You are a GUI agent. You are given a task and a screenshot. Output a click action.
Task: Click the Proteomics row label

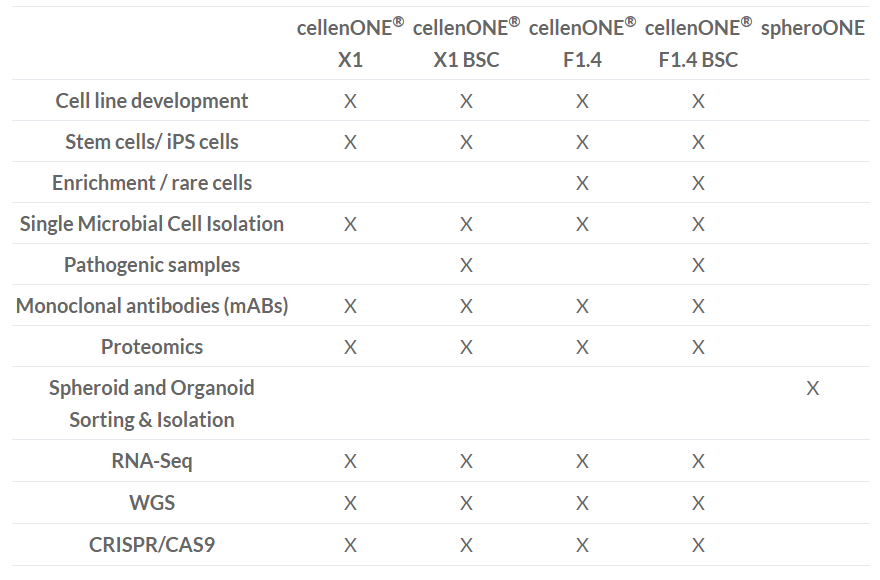point(152,347)
